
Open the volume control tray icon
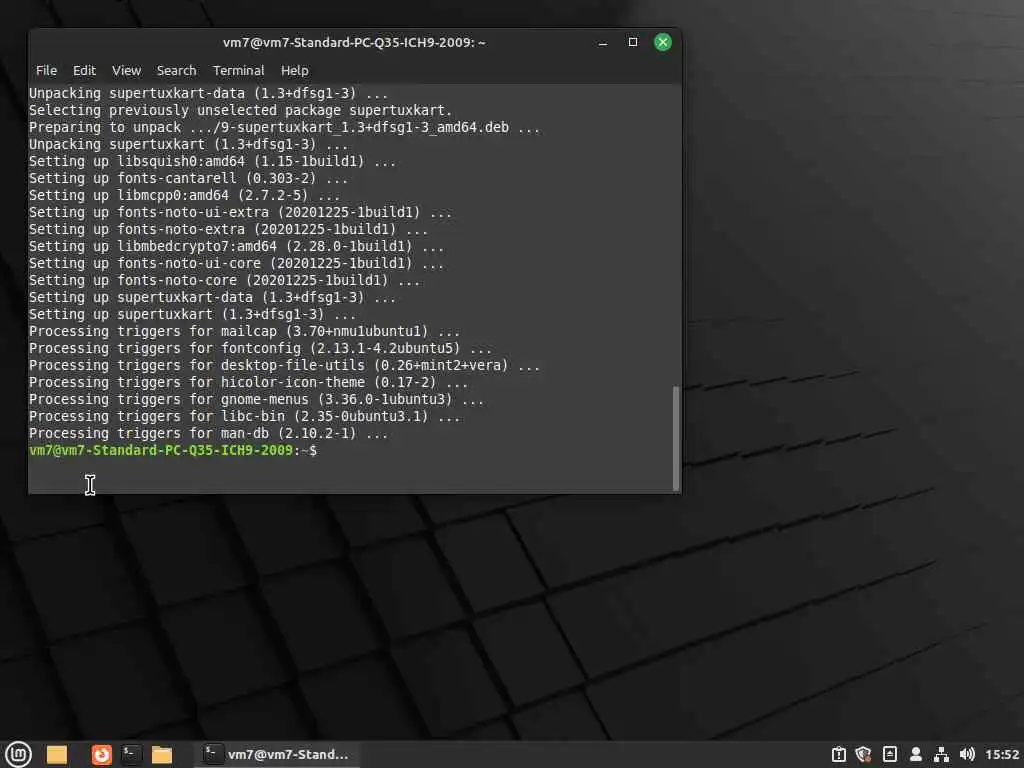click(967, 754)
